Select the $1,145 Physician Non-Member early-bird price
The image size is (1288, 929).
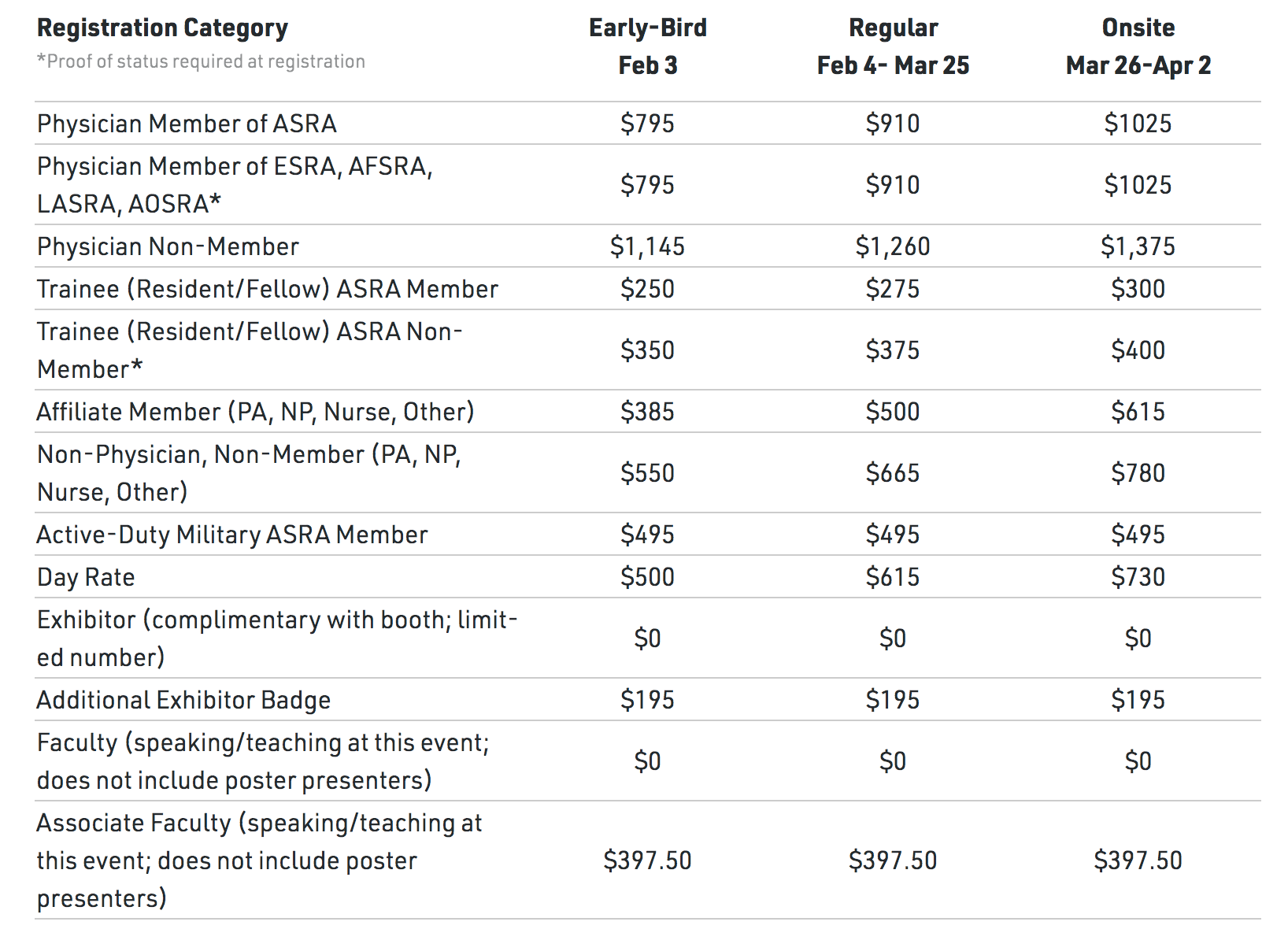pyautogui.click(x=647, y=246)
